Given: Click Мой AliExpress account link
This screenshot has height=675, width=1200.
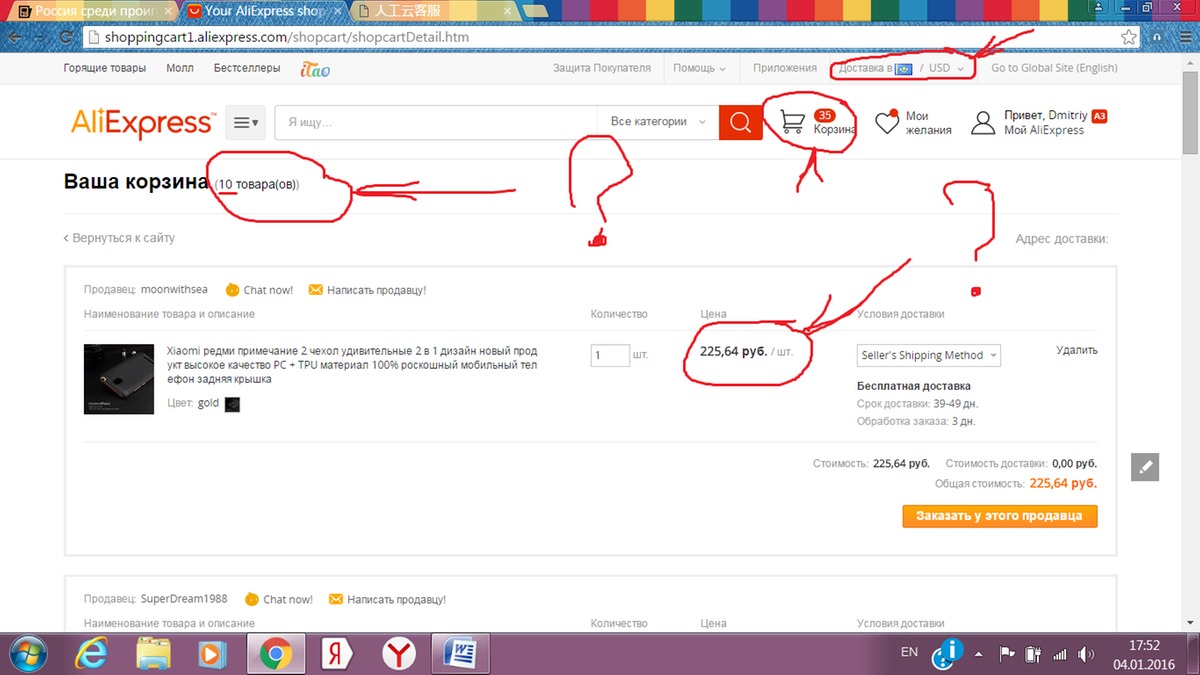Looking at the screenshot, I should point(1044,130).
